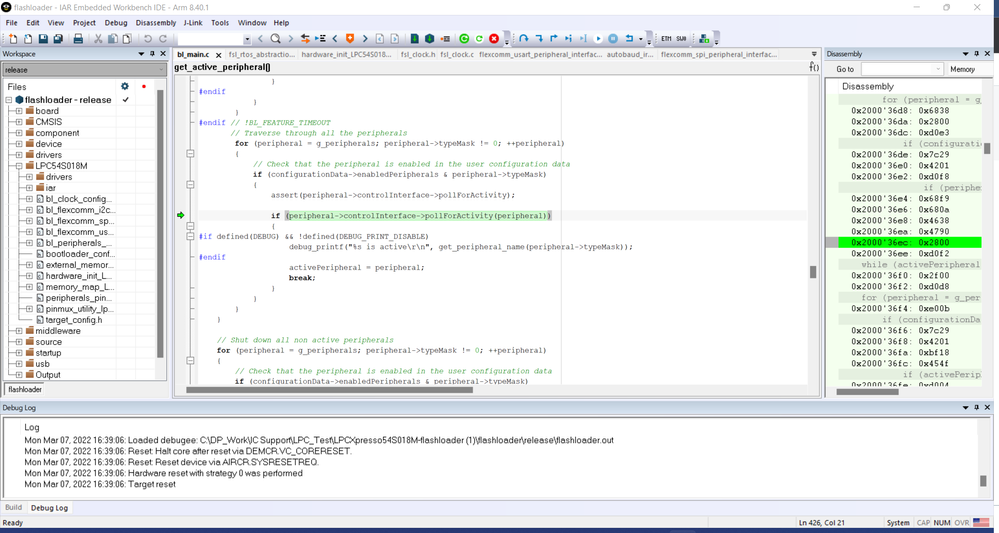Toggle the OVR overwrite indicator in status bar

(961, 523)
